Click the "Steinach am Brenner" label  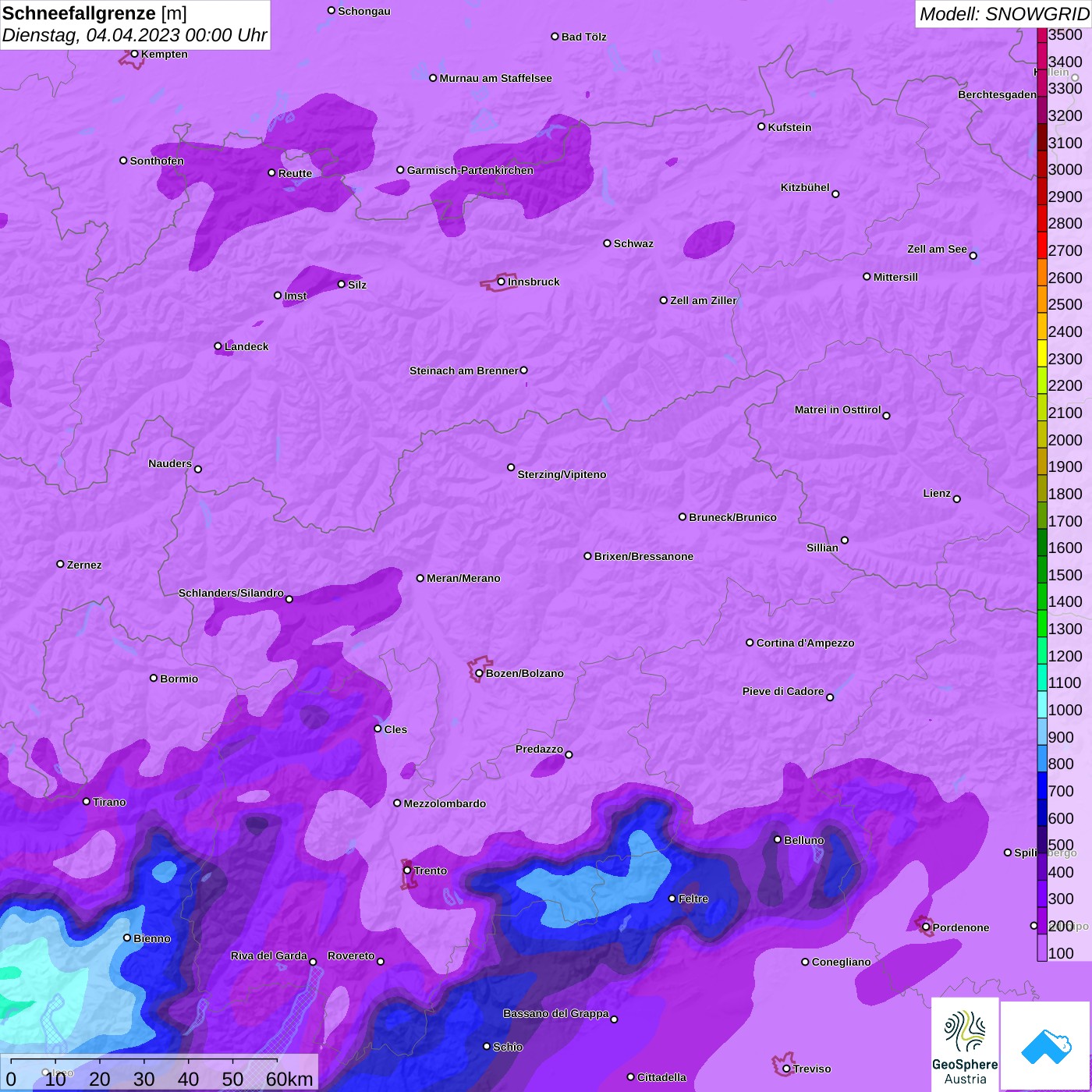464,370
